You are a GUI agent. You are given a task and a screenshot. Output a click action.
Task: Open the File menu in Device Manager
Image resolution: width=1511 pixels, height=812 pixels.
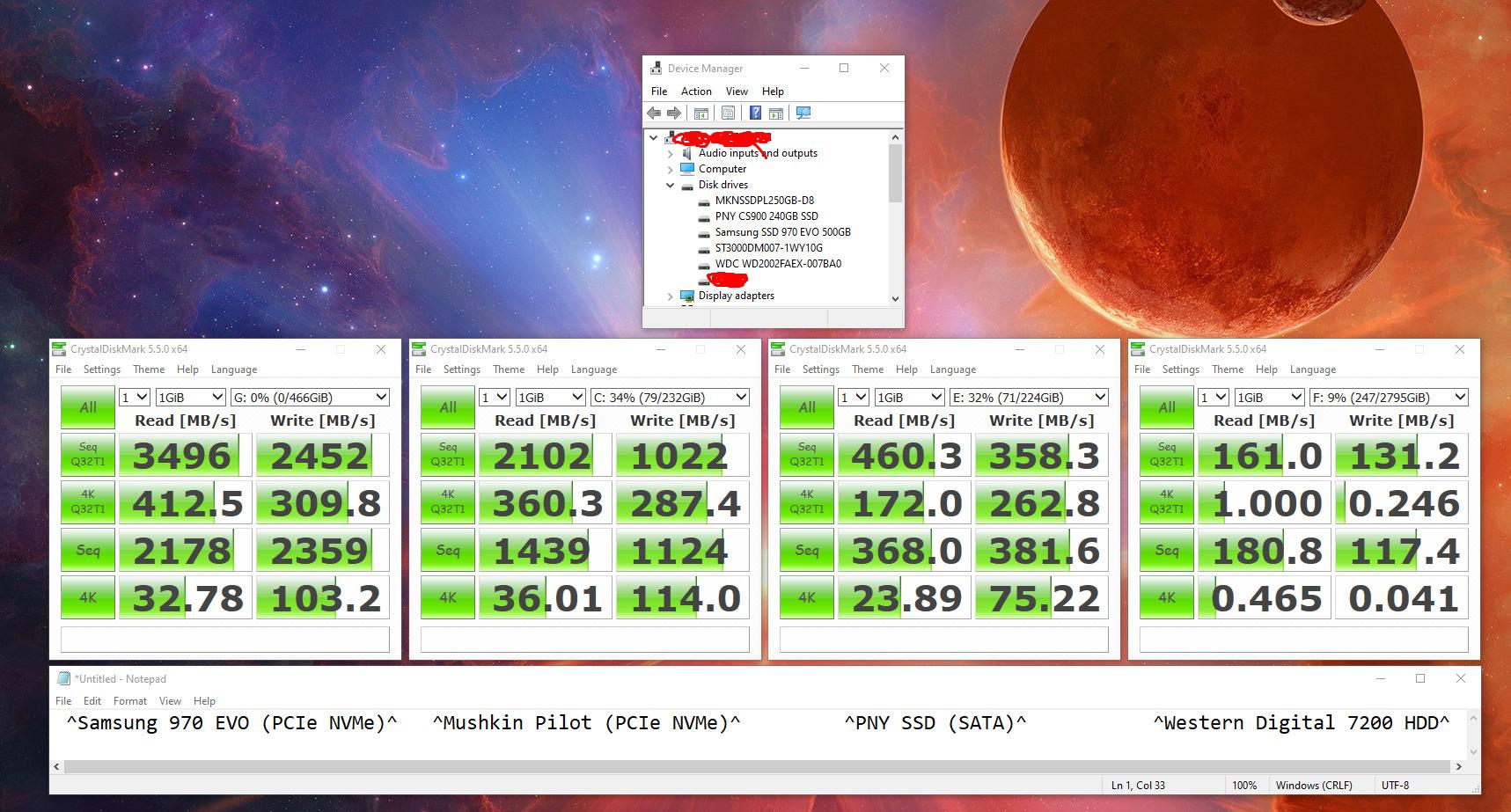(659, 91)
